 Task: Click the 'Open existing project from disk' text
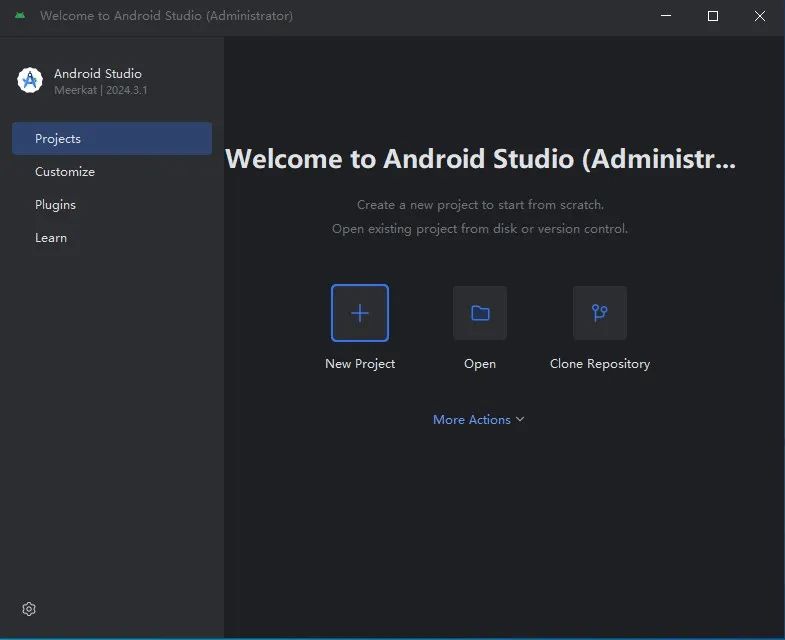(x=480, y=229)
